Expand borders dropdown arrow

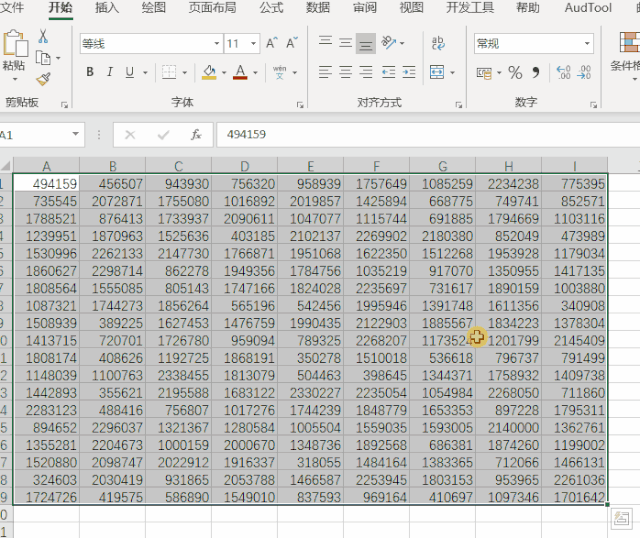(184, 73)
